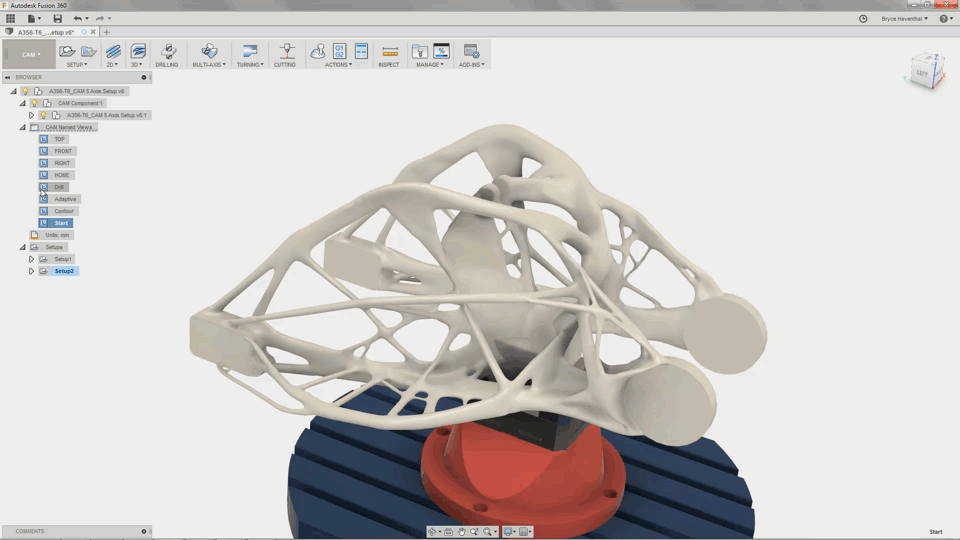Screen dimensions: 960x540
Task: Toggle lightbulb for root A356-T6_CAM 5 Axis Setup v6
Action: pyautogui.click(x=26, y=91)
